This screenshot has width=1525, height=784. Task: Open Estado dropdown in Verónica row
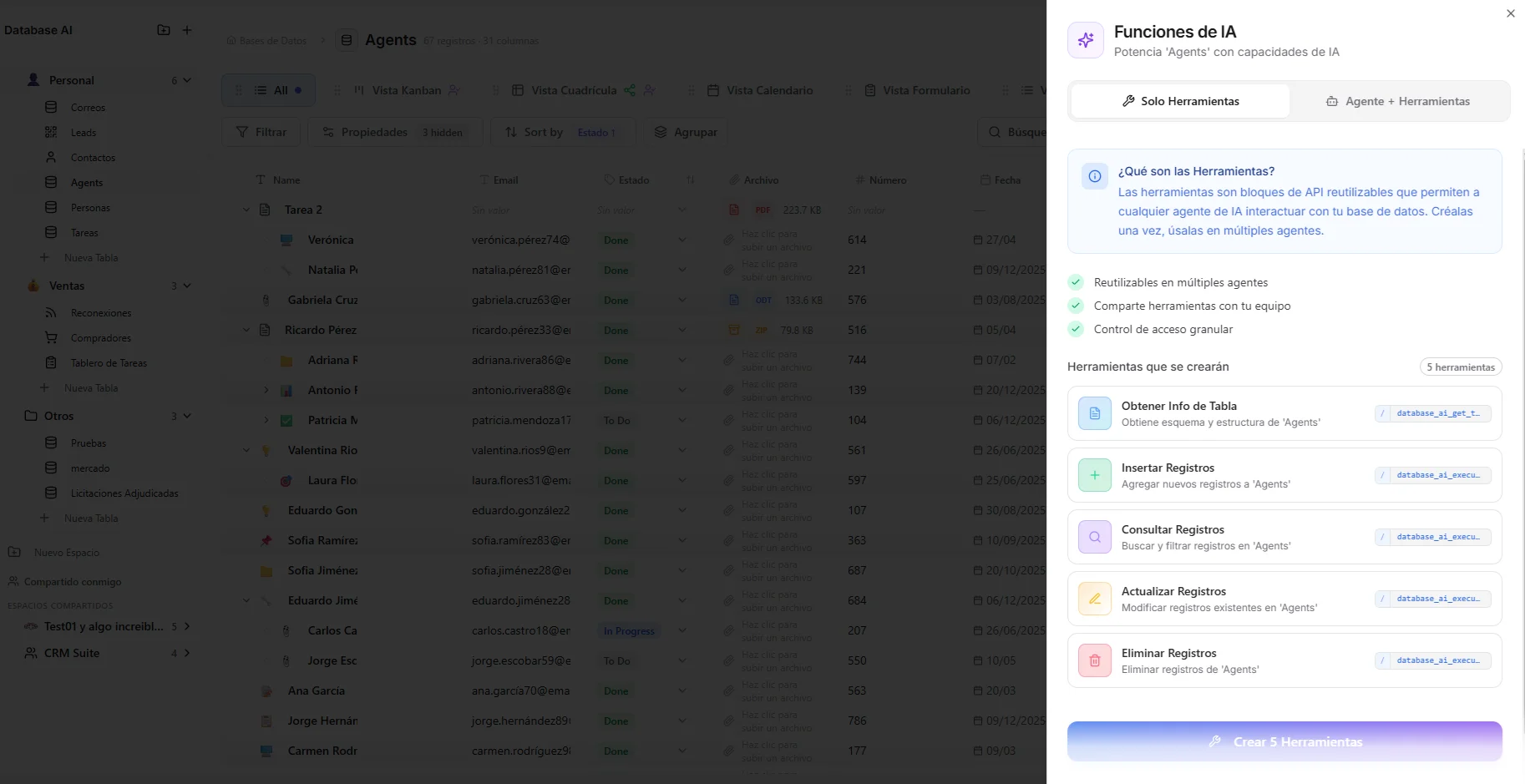pyautogui.click(x=682, y=240)
